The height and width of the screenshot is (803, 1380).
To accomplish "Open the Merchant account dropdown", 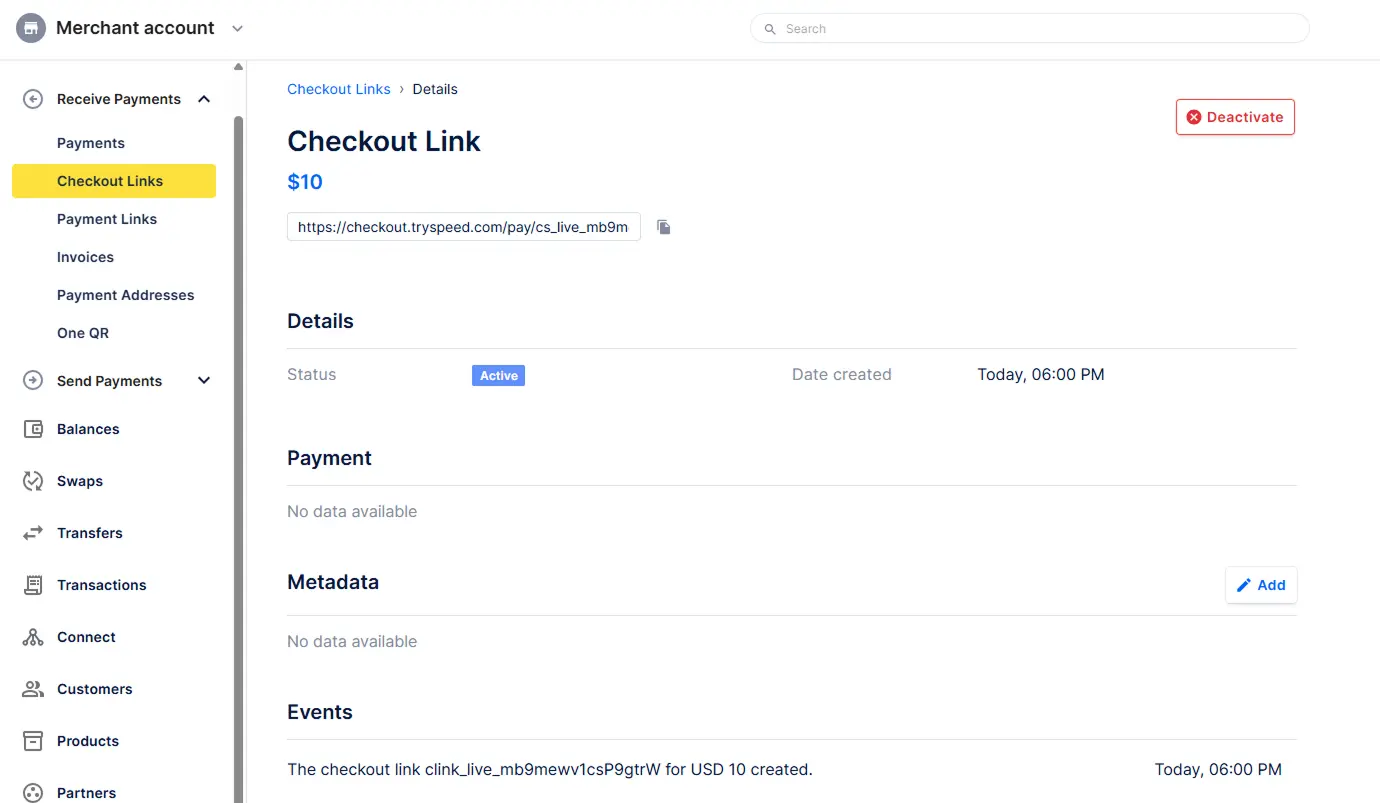I will pyautogui.click(x=237, y=28).
